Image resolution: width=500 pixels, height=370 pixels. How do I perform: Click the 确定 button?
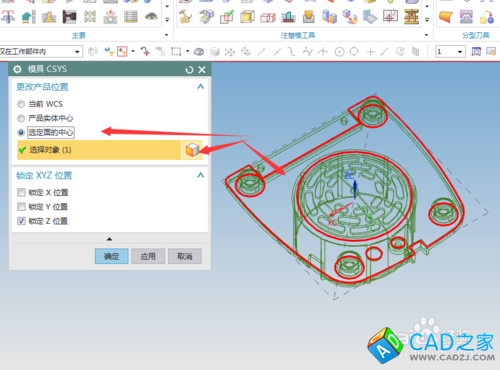[x=112, y=256]
